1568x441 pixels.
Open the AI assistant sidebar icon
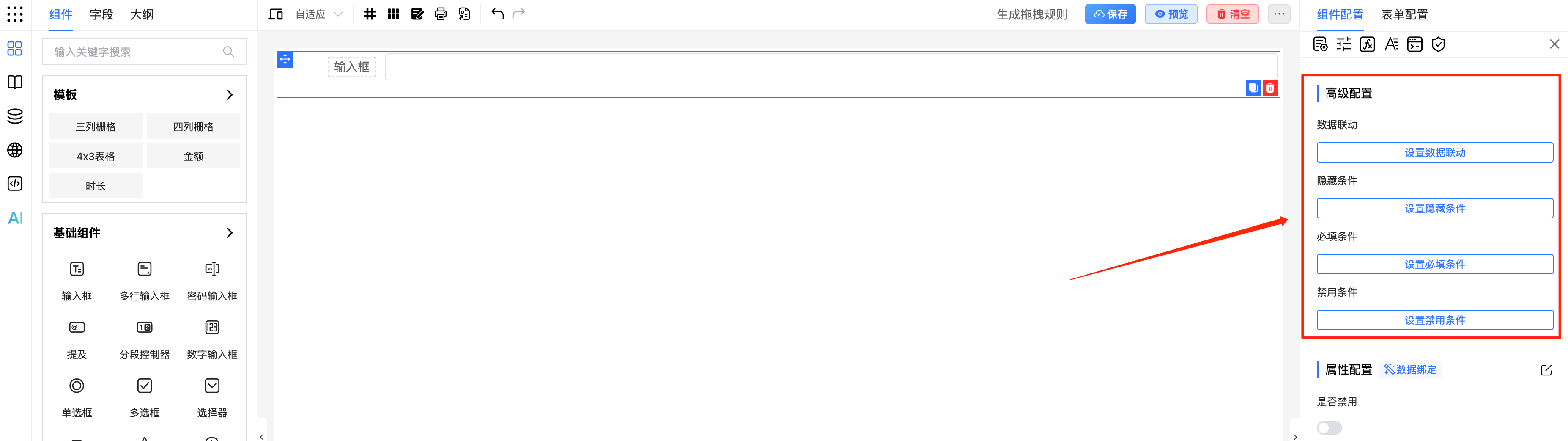pos(15,218)
